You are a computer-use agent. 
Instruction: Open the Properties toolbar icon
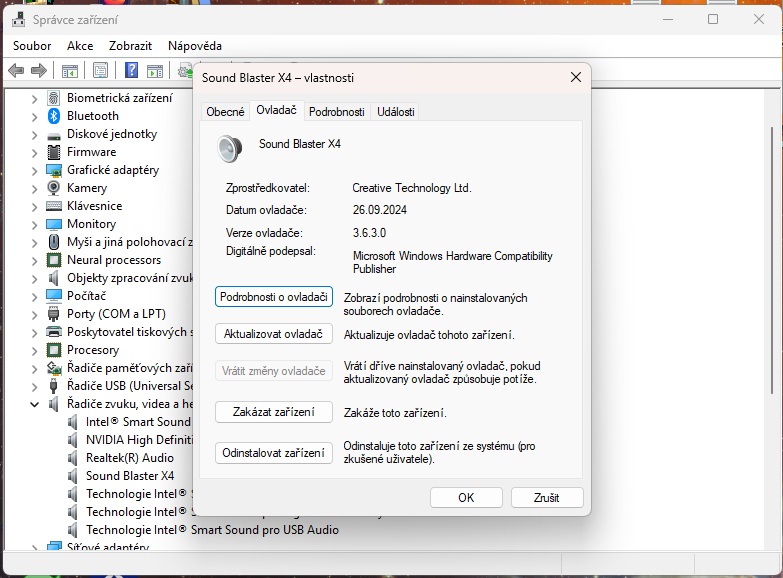tap(100, 70)
